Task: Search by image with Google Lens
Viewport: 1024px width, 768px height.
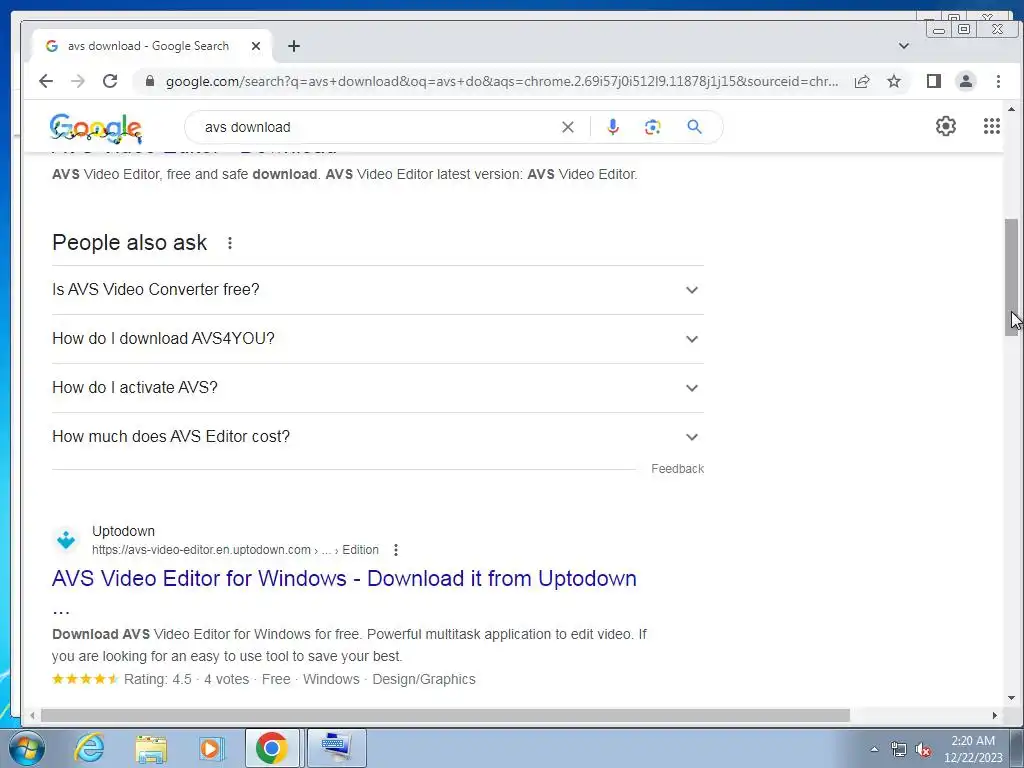Action: point(652,127)
